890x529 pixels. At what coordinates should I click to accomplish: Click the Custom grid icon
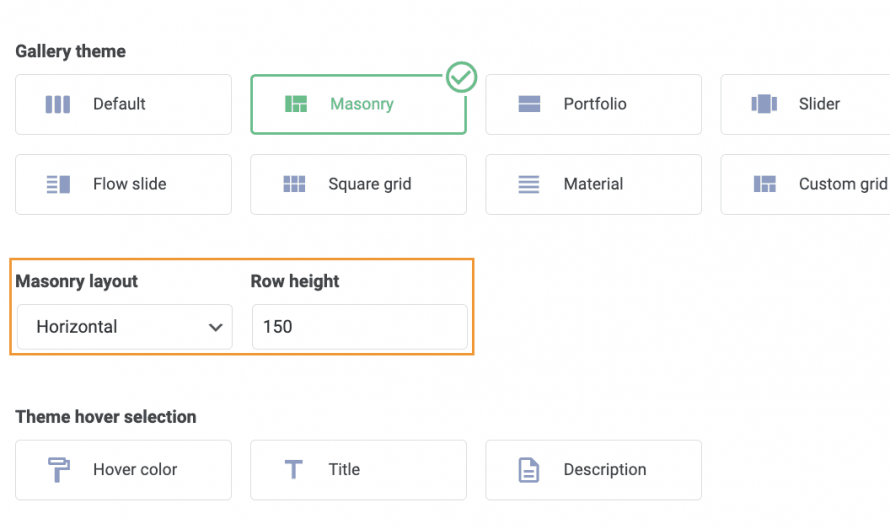click(764, 184)
